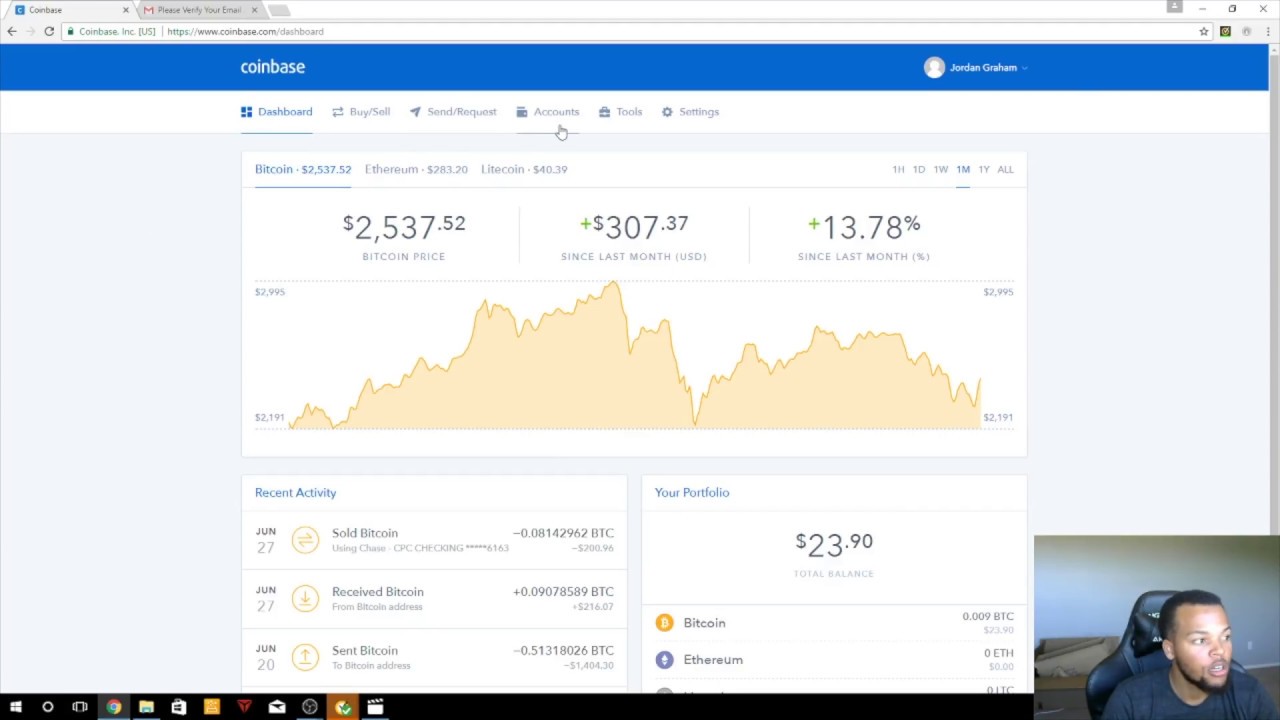Open the Chrome three-dot menu
The image size is (1280, 720).
(x=1266, y=31)
